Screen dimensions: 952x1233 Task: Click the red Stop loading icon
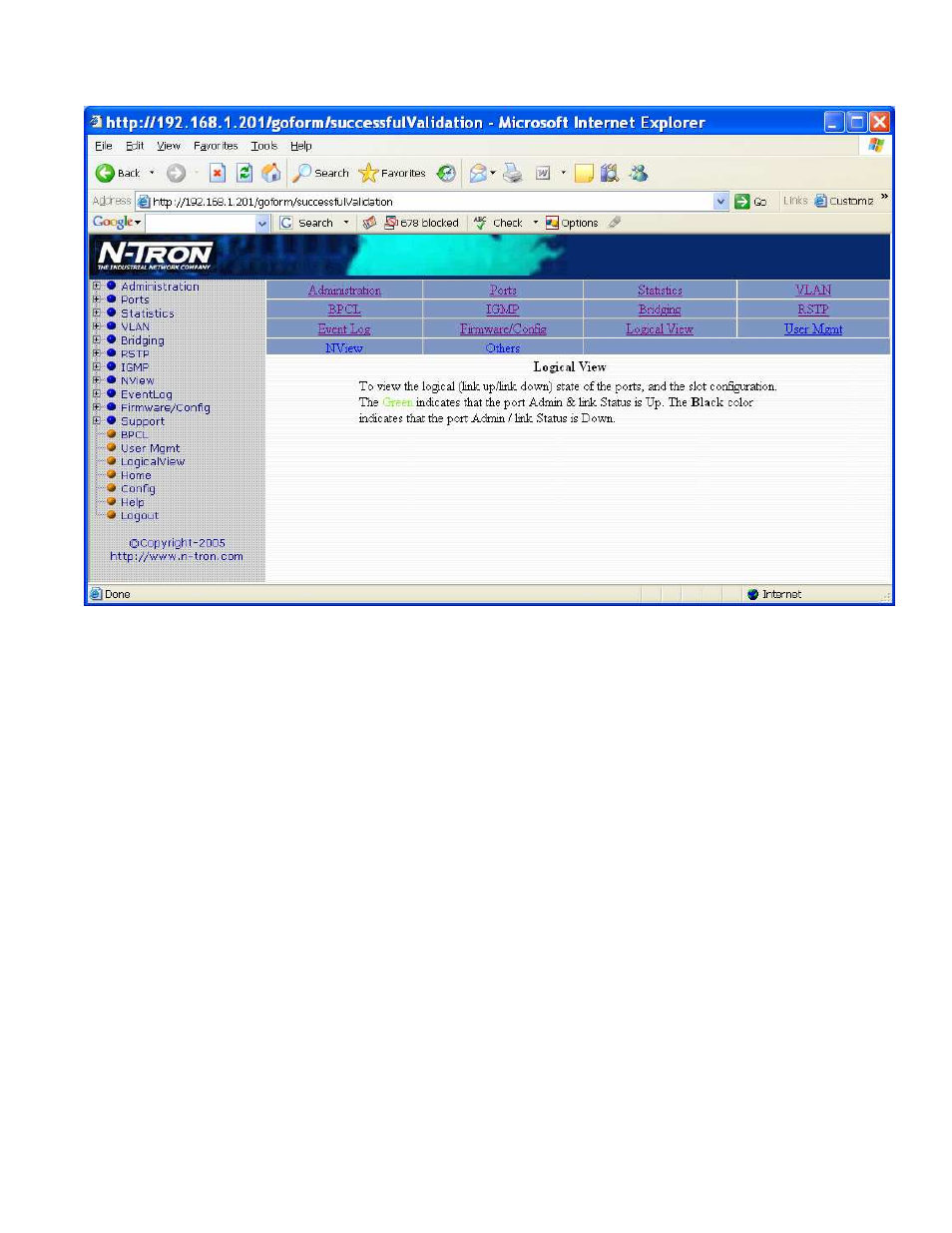pos(218,173)
